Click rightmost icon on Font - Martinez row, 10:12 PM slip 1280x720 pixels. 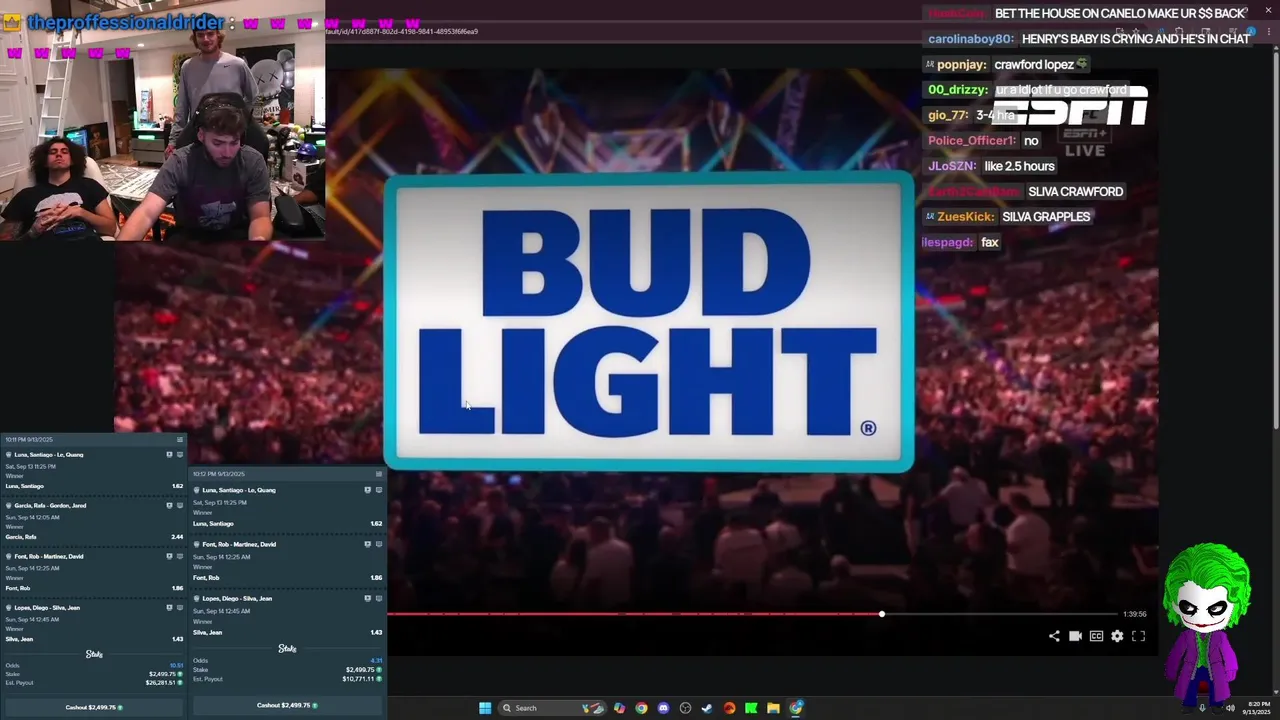(x=378, y=545)
